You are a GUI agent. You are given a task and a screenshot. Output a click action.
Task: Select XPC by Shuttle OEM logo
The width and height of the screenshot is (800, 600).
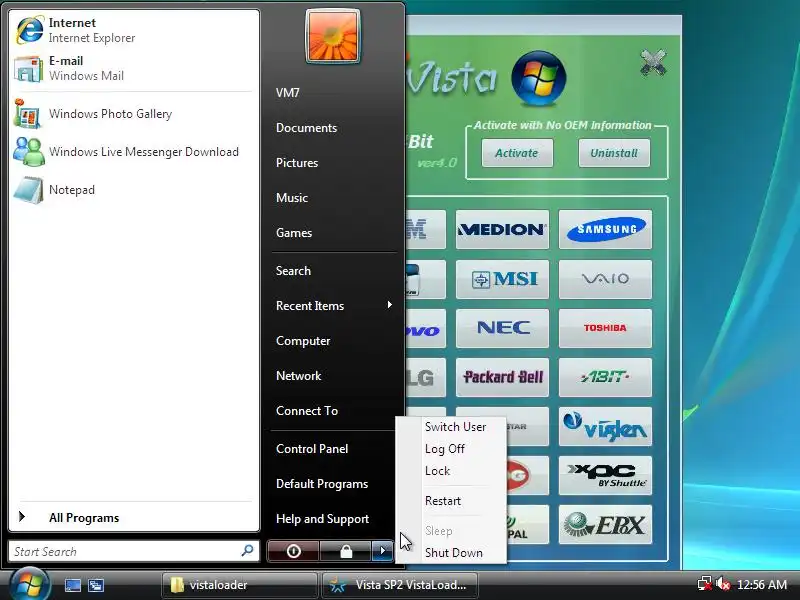point(605,476)
